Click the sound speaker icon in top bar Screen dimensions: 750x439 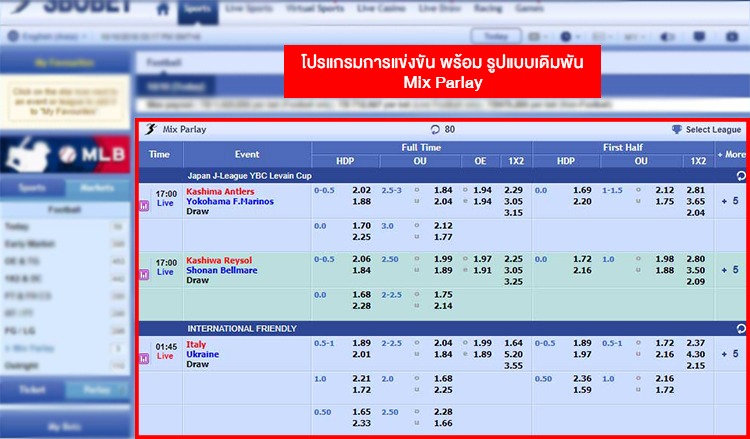click(668, 37)
